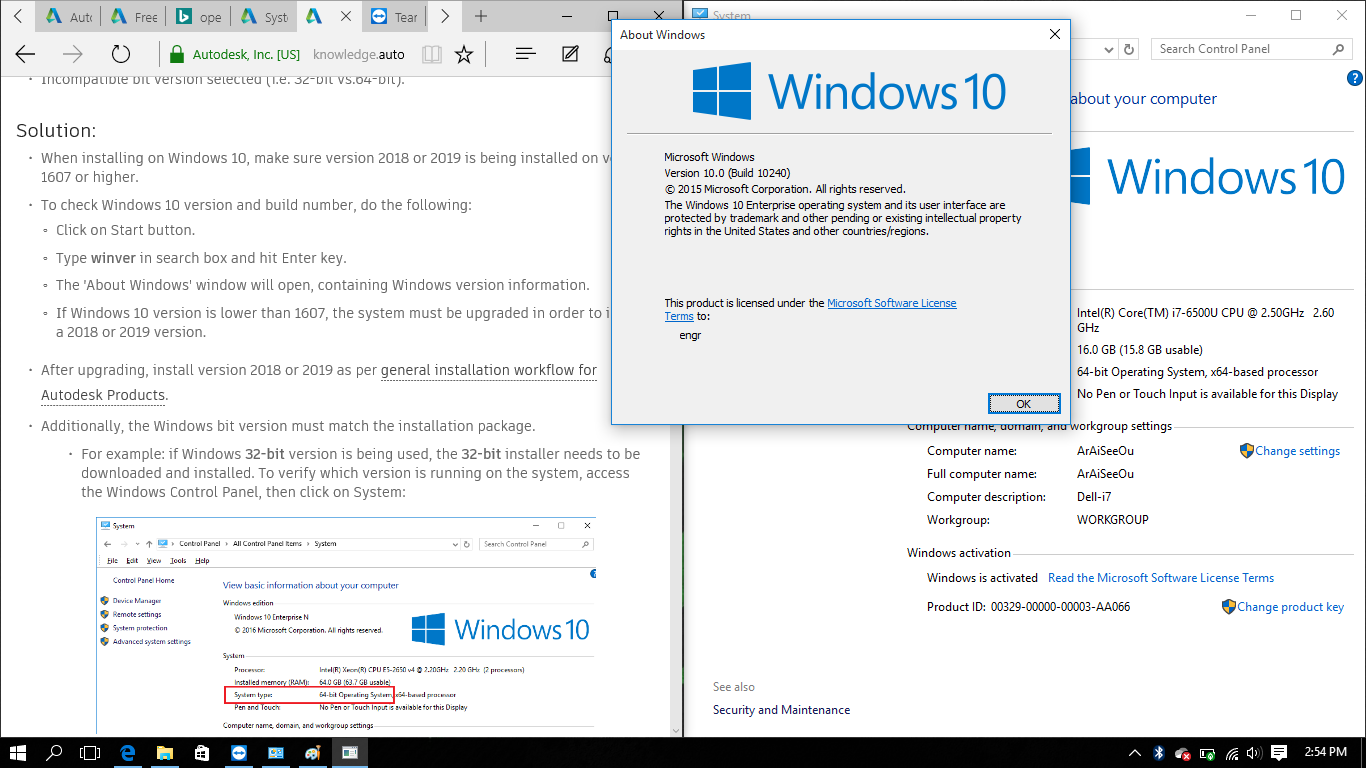Image resolution: width=1366 pixels, height=768 pixels.
Task: Open the Action Center notifications
Action: click(x=1279, y=753)
